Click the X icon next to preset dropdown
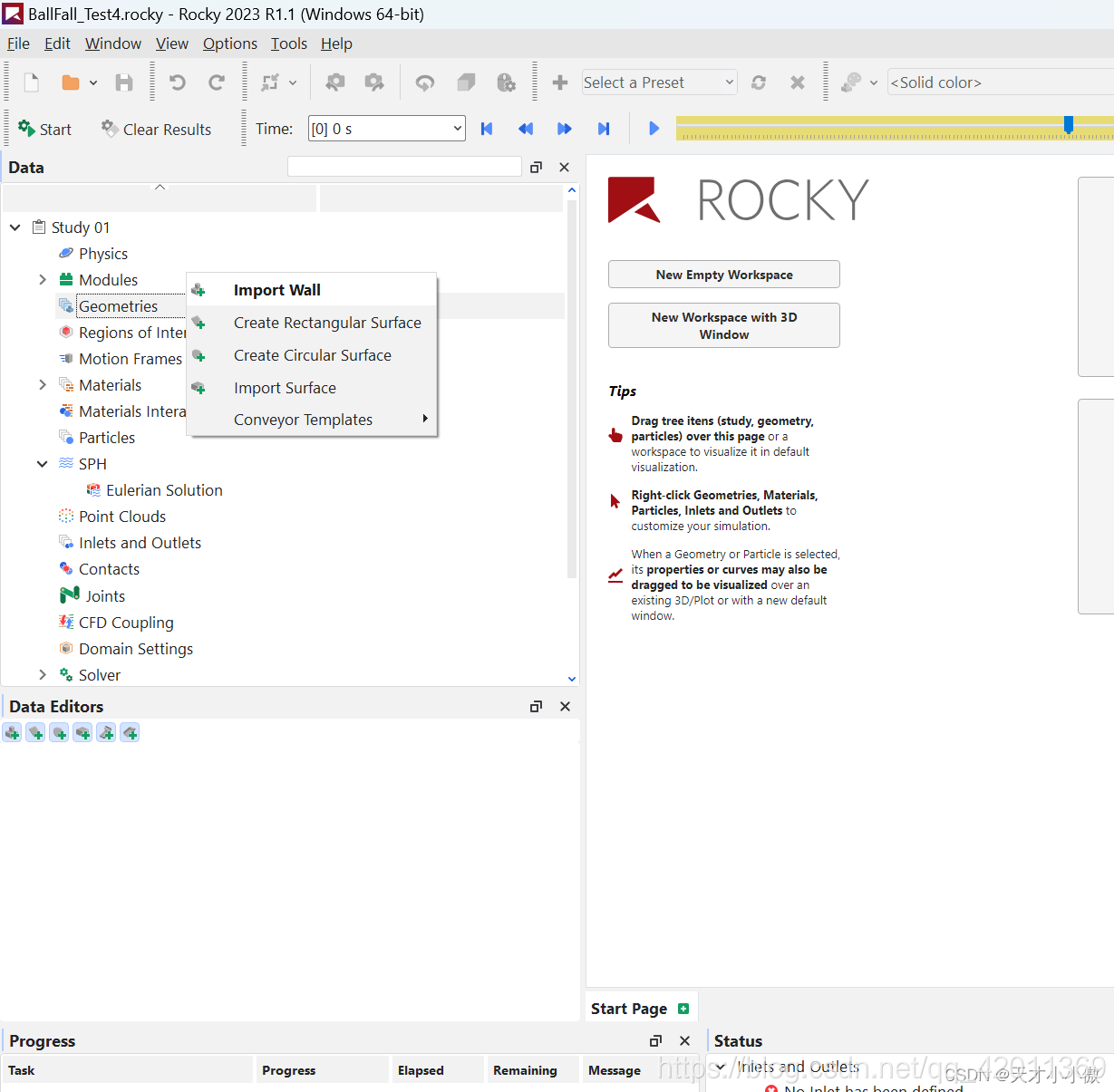The image size is (1114, 1092). click(x=798, y=82)
